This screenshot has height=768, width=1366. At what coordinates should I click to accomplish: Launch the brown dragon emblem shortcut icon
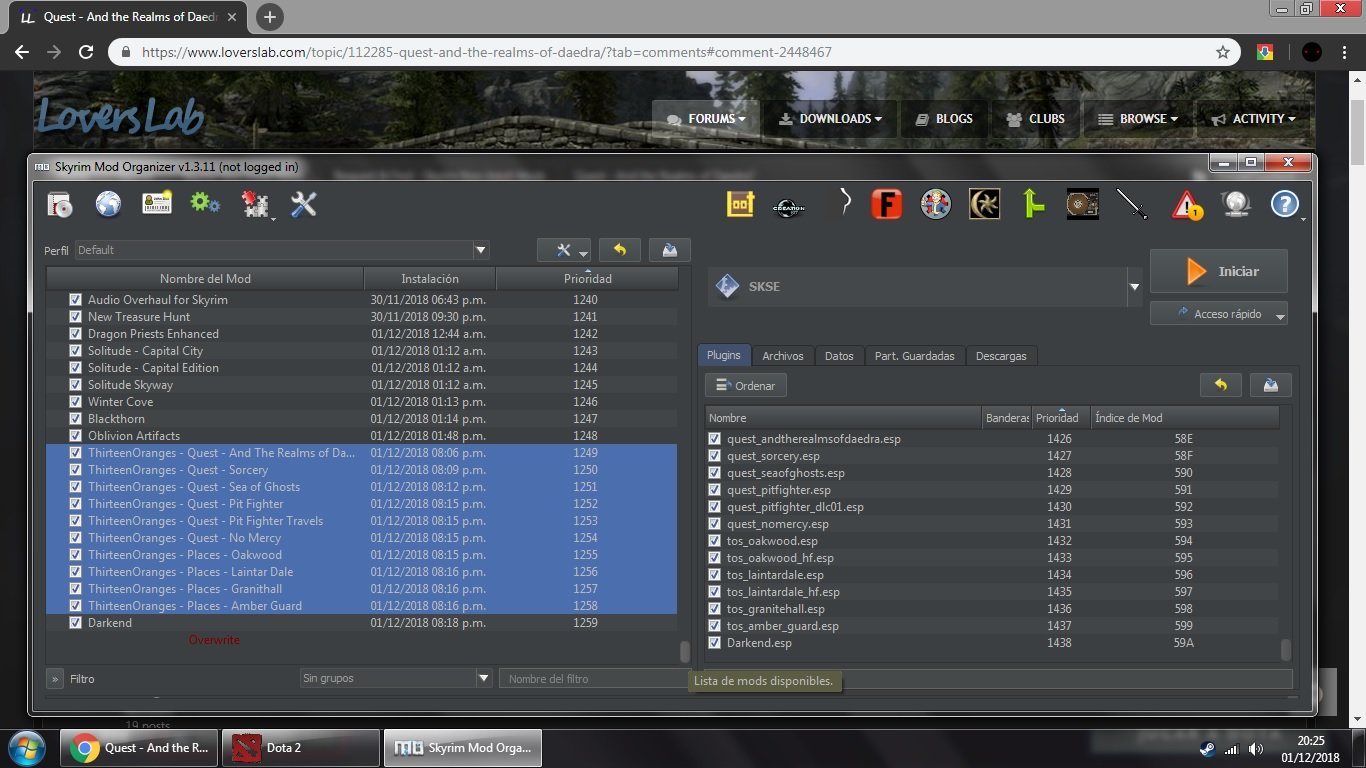tap(1082, 204)
